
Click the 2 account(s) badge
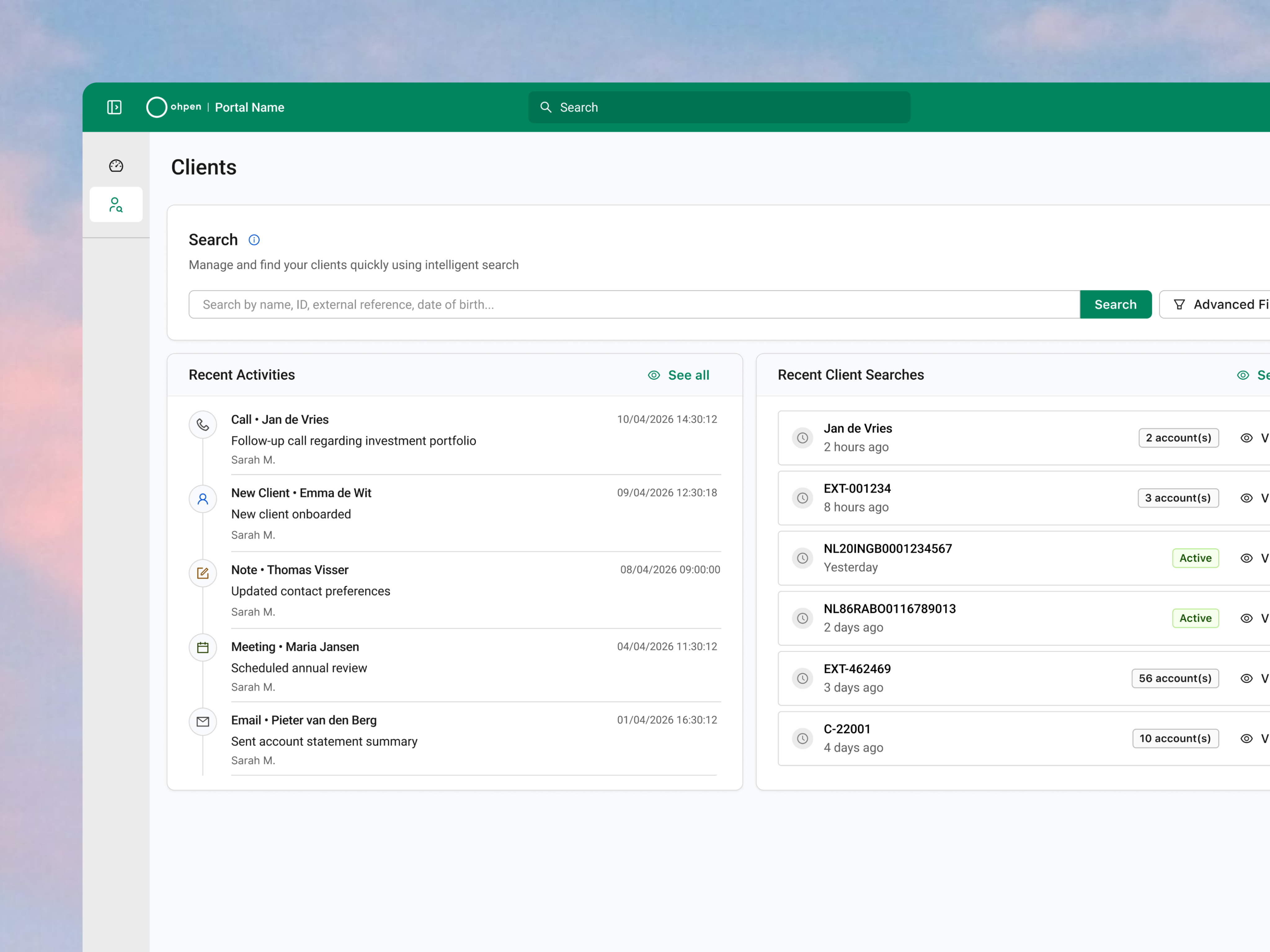(1178, 438)
